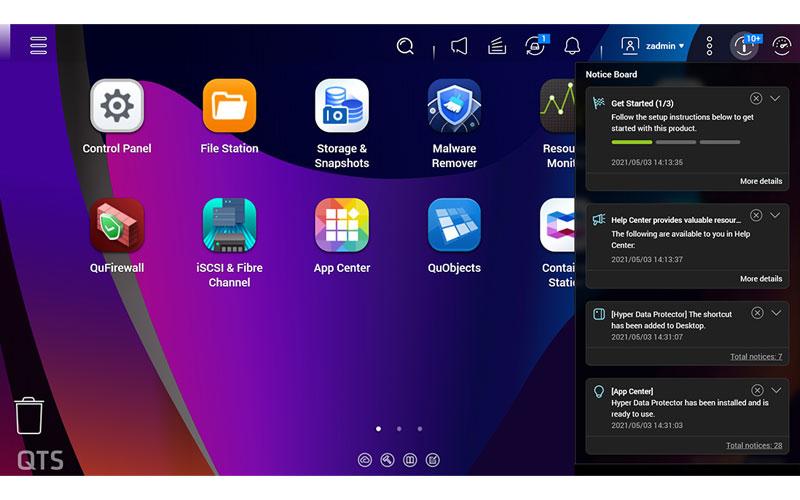Click the help book icon in bottom dock
This screenshot has height=500, width=800.
pos(410,460)
